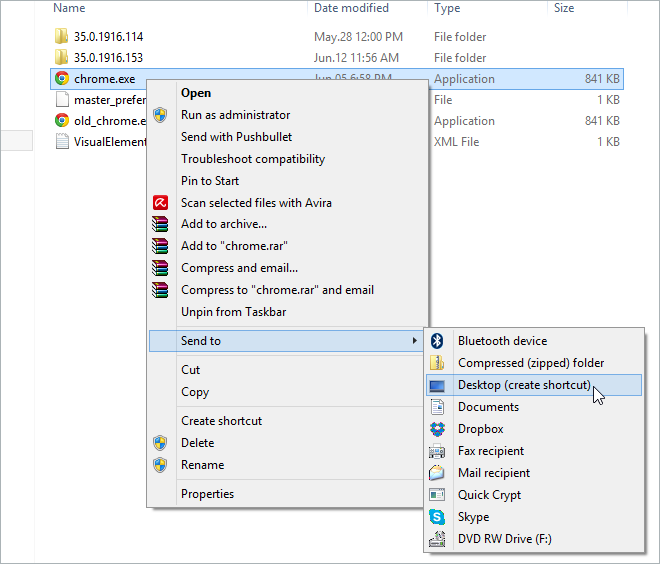This screenshot has width=660, height=564.
Task: Click the VisualElements XML file icon
Action: [62, 141]
